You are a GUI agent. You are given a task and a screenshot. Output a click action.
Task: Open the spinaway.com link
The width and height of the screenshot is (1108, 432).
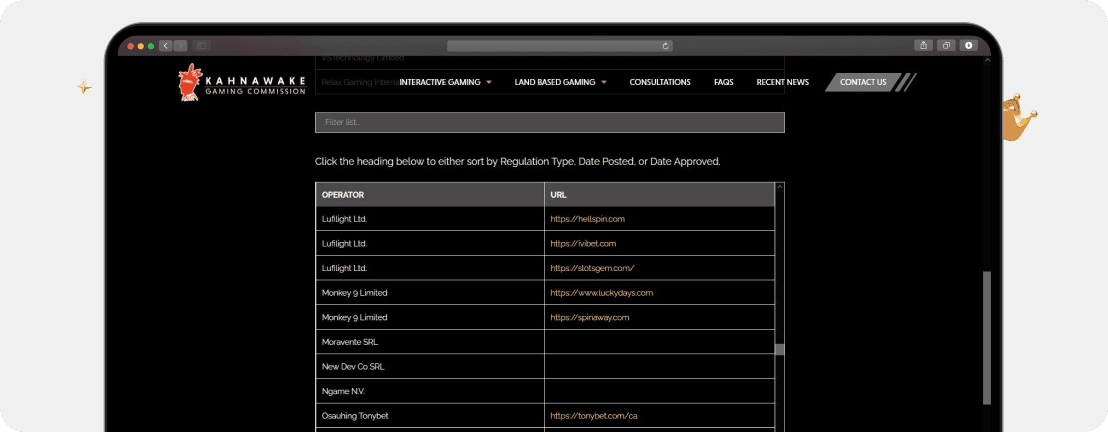pyautogui.click(x=589, y=317)
